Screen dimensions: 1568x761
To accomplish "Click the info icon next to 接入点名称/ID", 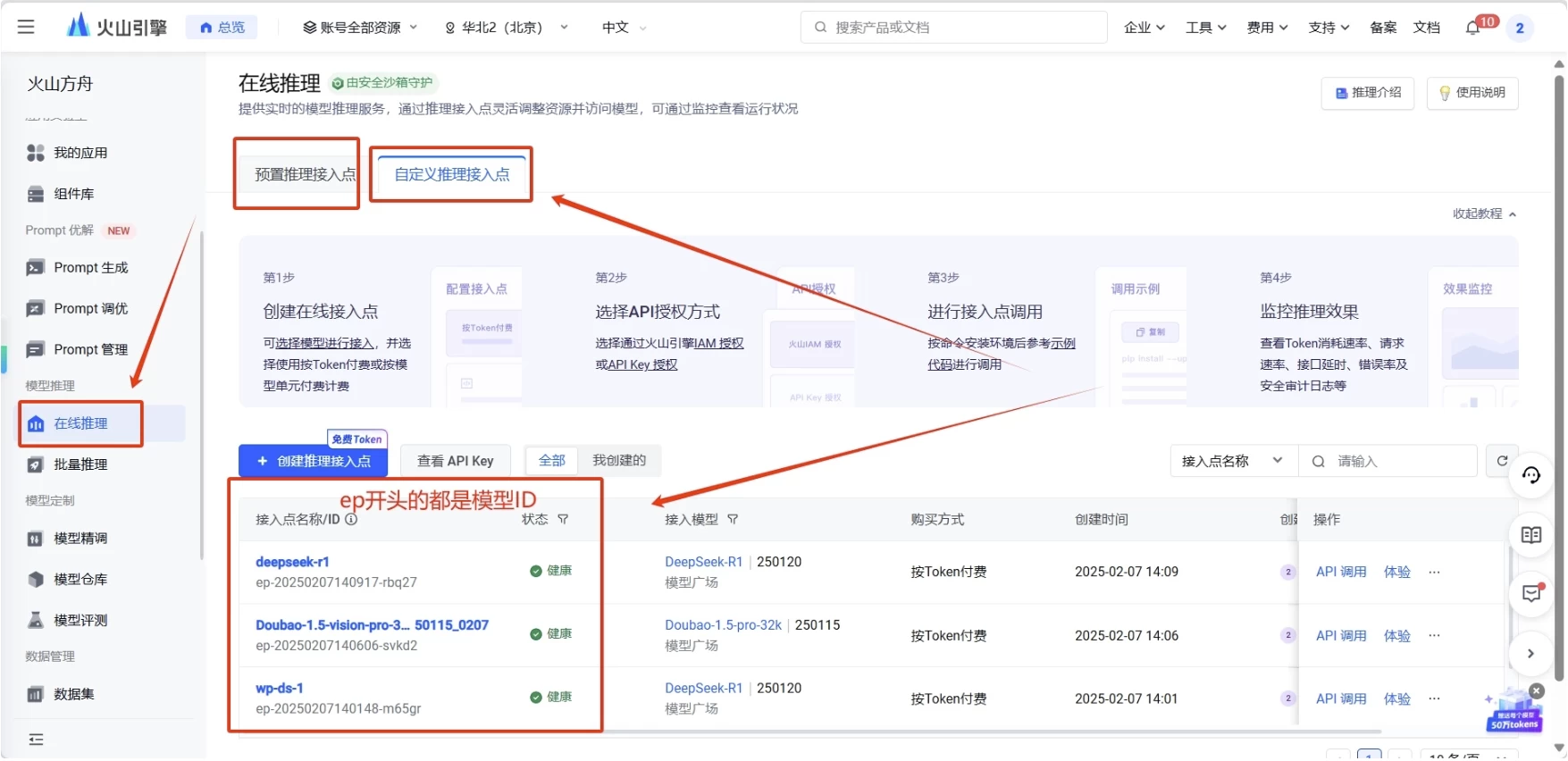I will (351, 519).
